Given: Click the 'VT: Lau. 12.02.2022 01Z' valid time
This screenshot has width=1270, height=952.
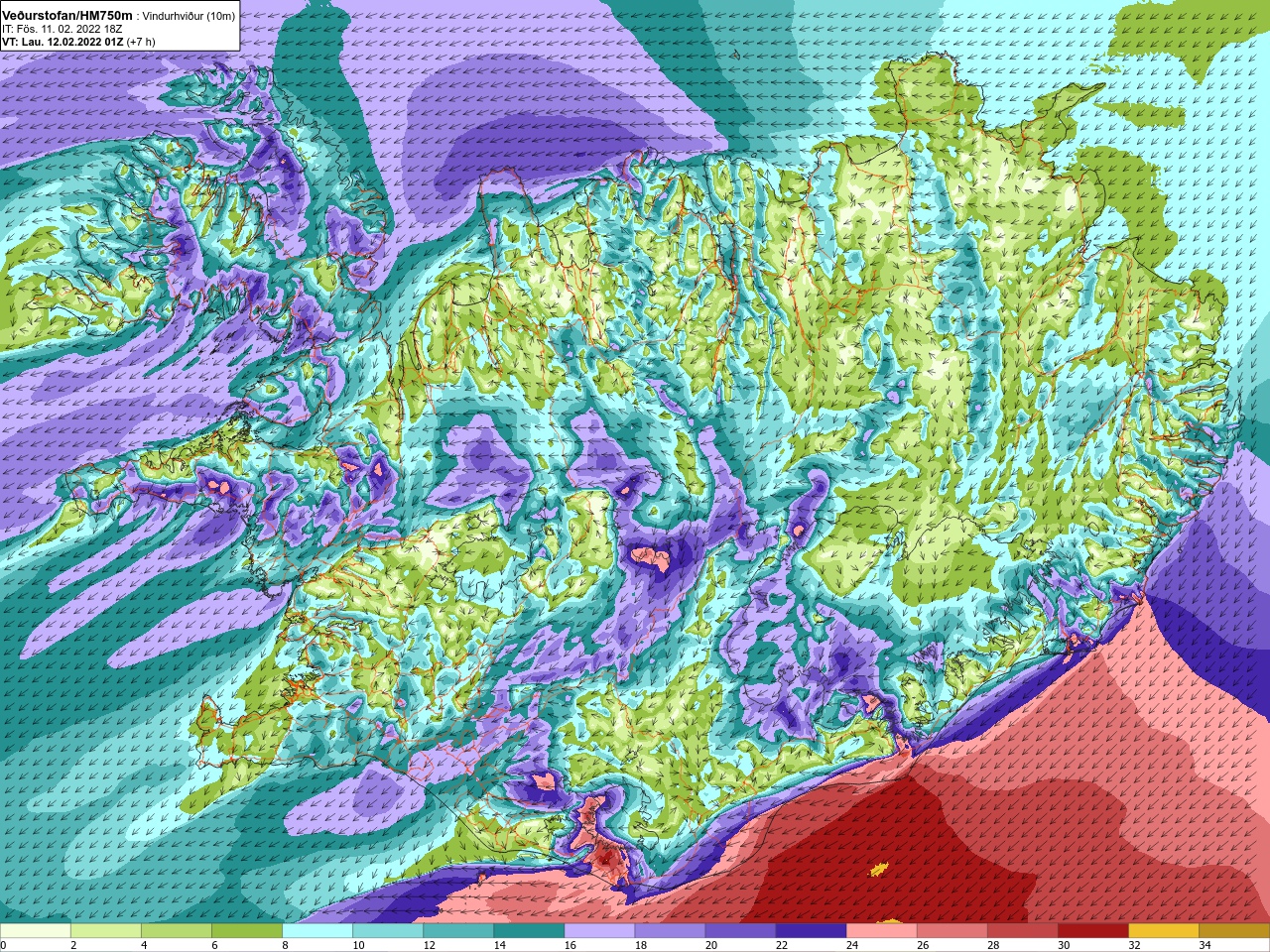Looking at the screenshot, I should point(63,42).
